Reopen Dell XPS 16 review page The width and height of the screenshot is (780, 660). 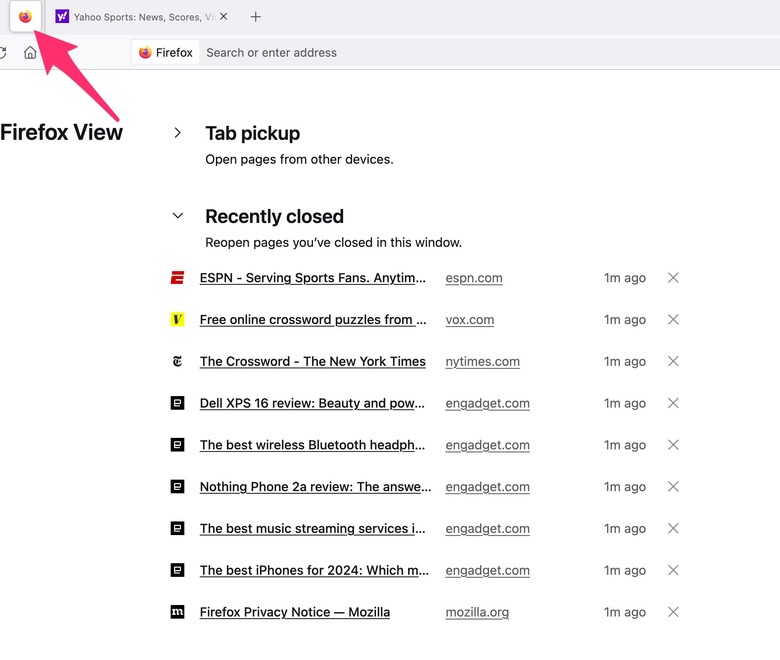click(312, 403)
